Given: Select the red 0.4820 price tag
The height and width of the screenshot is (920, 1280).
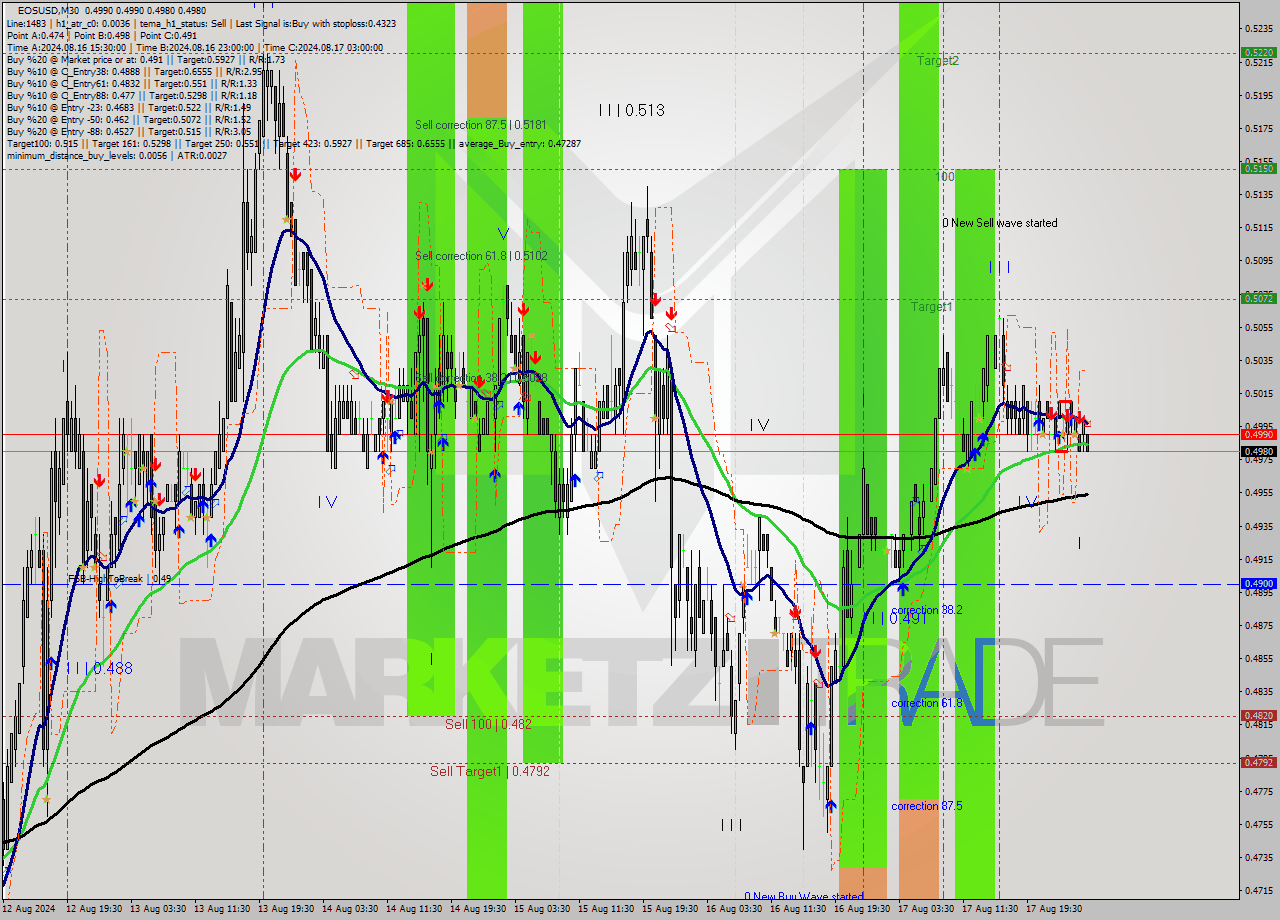Looking at the screenshot, I should tap(1257, 716).
